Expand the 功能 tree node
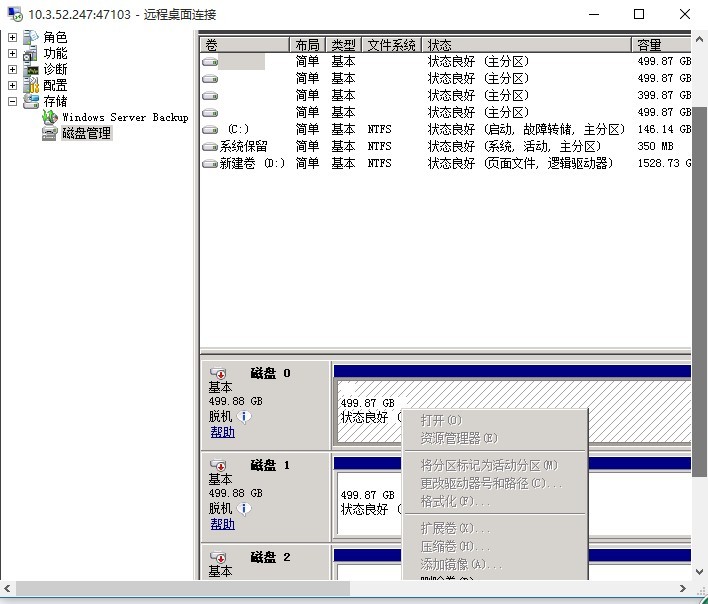The width and height of the screenshot is (708, 604). point(13,54)
